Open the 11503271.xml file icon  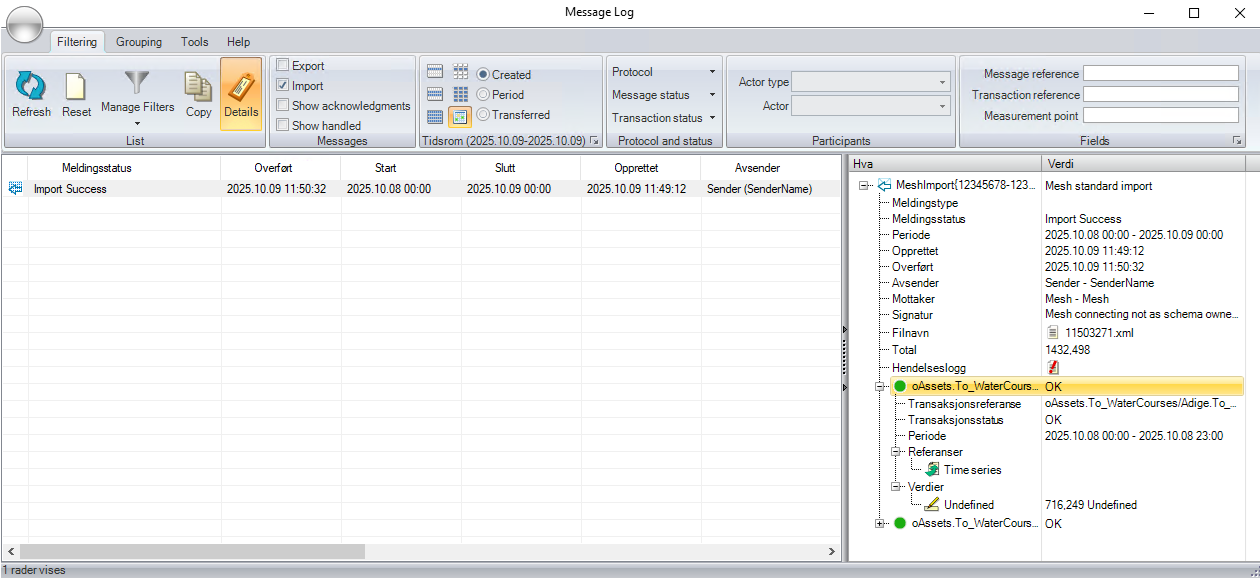[1052, 332]
